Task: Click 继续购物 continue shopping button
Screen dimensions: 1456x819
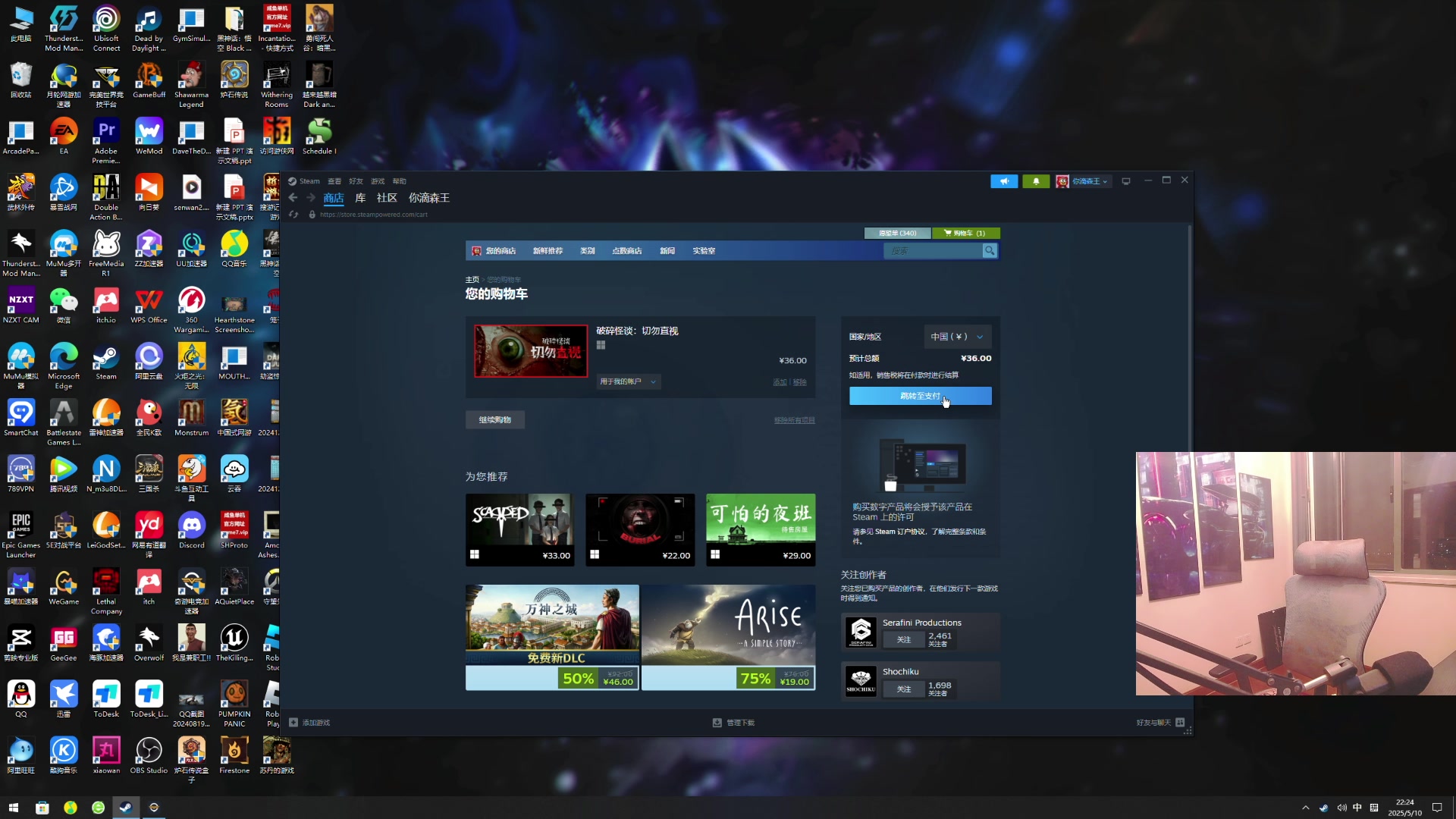Action: 494,420
